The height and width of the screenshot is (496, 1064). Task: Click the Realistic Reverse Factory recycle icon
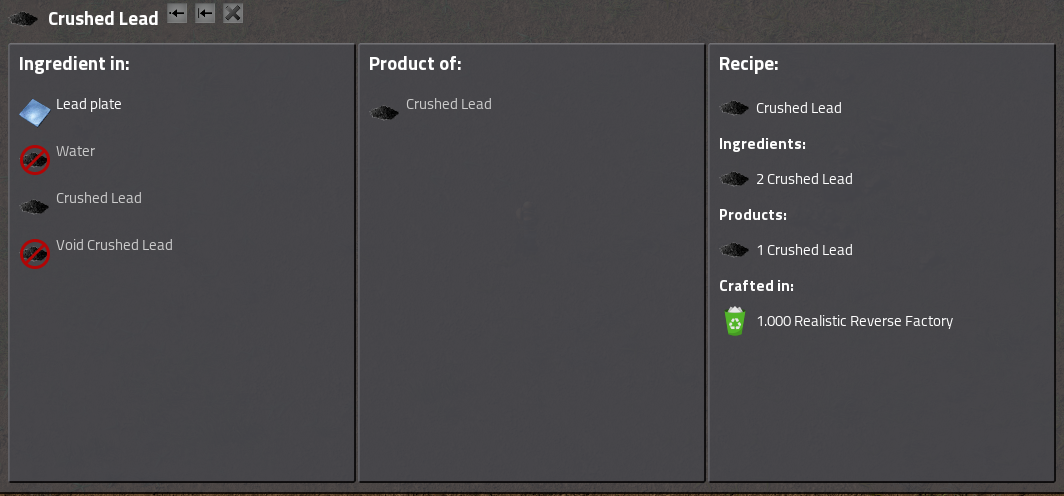coord(735,321)
